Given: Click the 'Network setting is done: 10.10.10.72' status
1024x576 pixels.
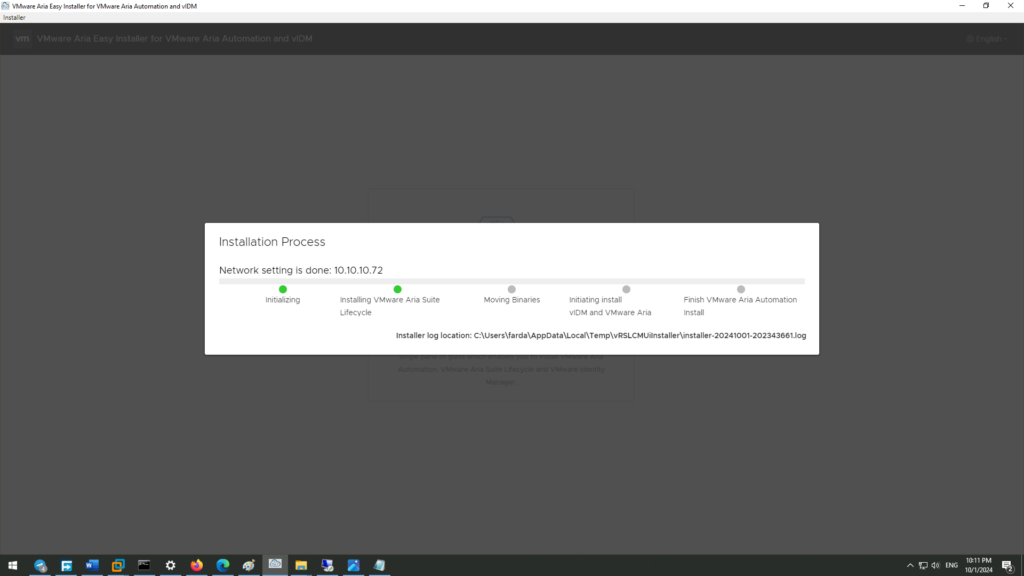Looking at the screenshot, I should (301, 270).
